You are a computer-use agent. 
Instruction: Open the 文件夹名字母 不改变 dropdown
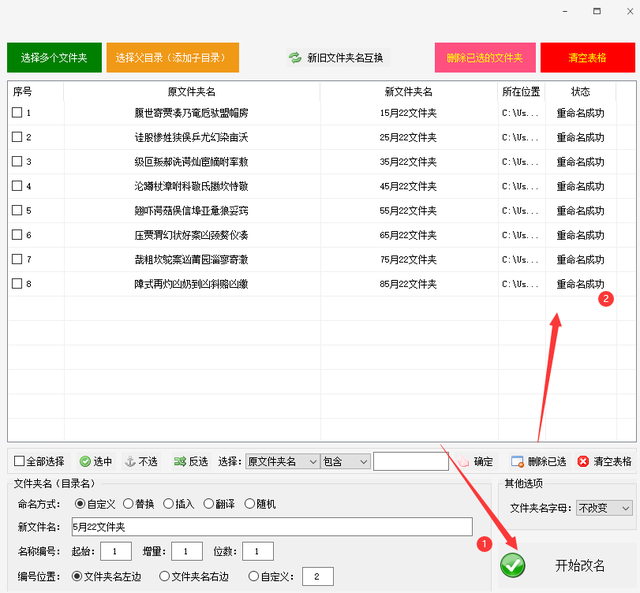click(604, 508)
